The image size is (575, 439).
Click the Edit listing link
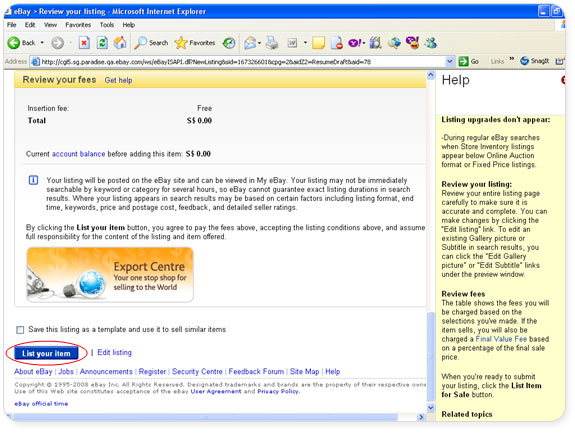[x=114, y=352]
